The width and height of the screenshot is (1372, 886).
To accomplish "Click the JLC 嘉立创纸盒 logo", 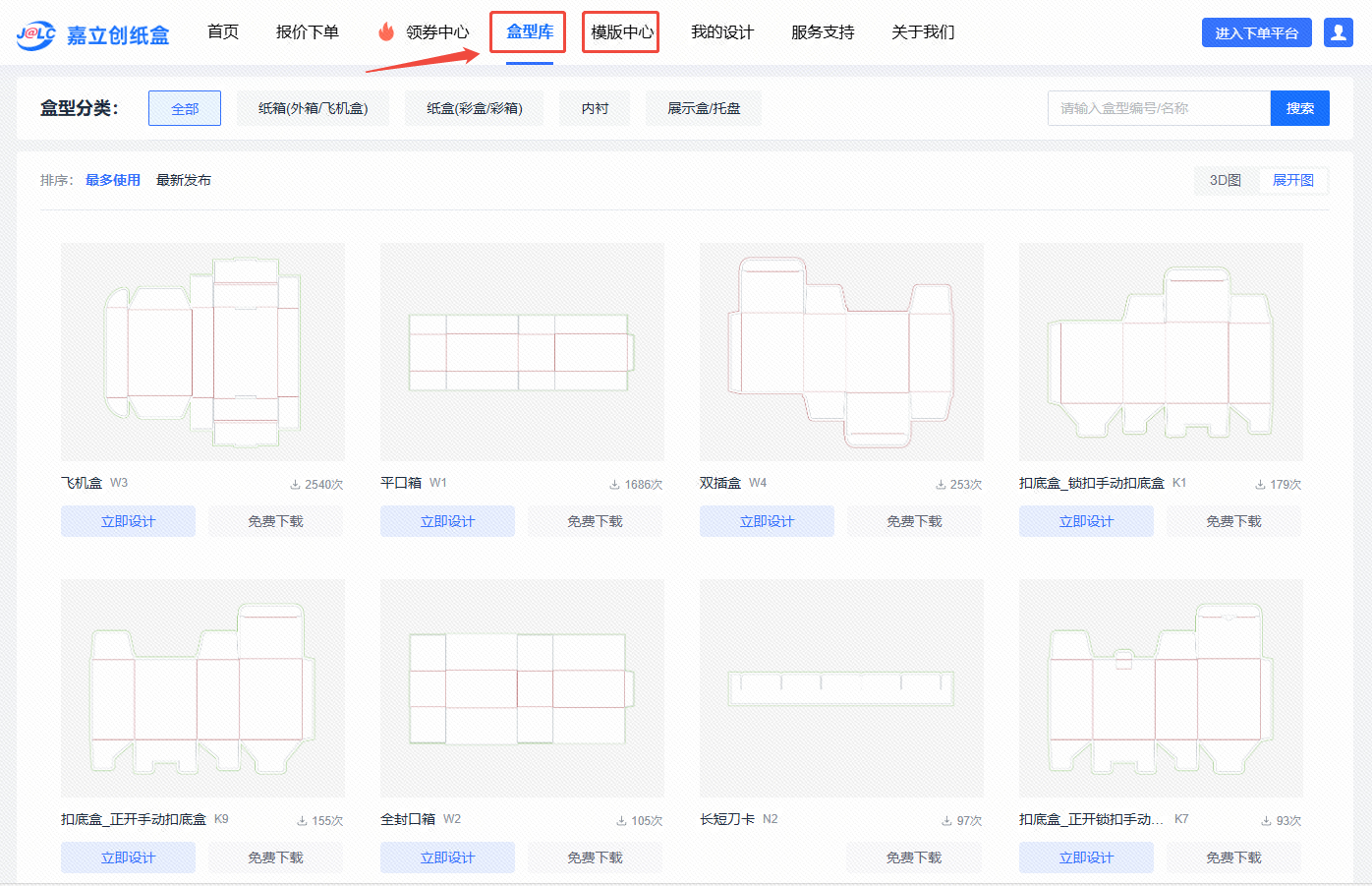I will point(92,34).
